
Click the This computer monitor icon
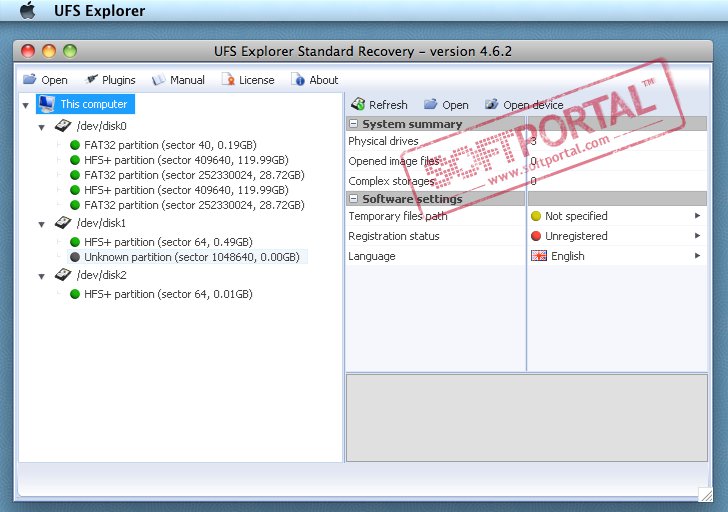pos(46,104)
